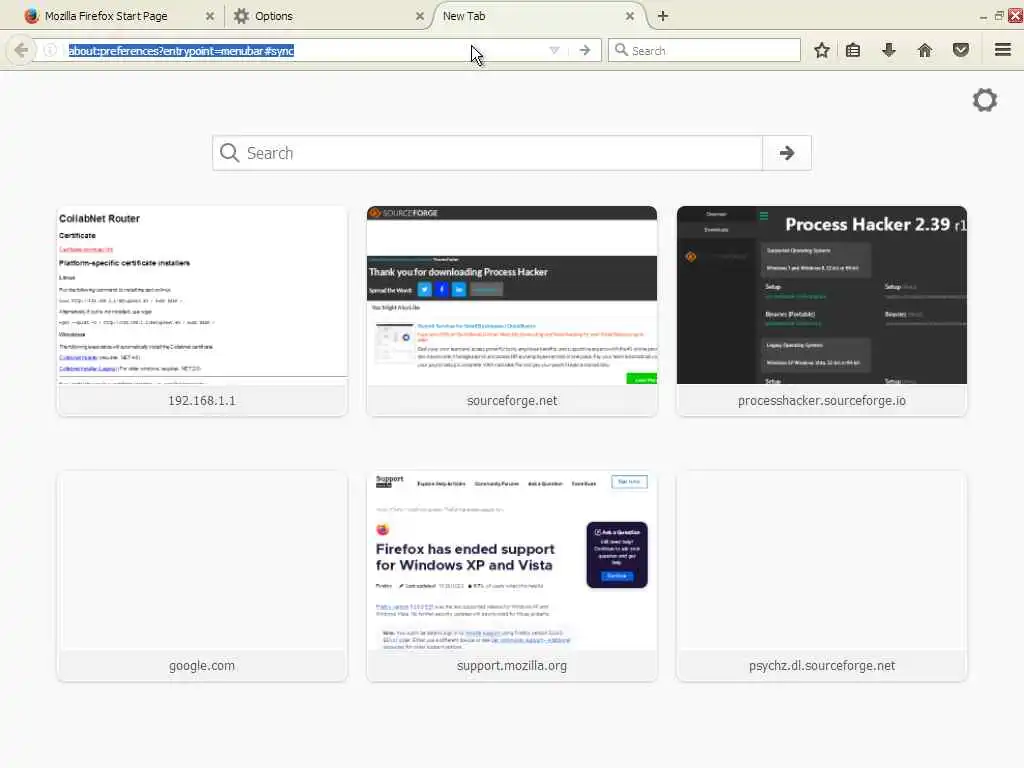1024x768 pixels.
Task: Open the google.com tile
Action: click(202, 576)
